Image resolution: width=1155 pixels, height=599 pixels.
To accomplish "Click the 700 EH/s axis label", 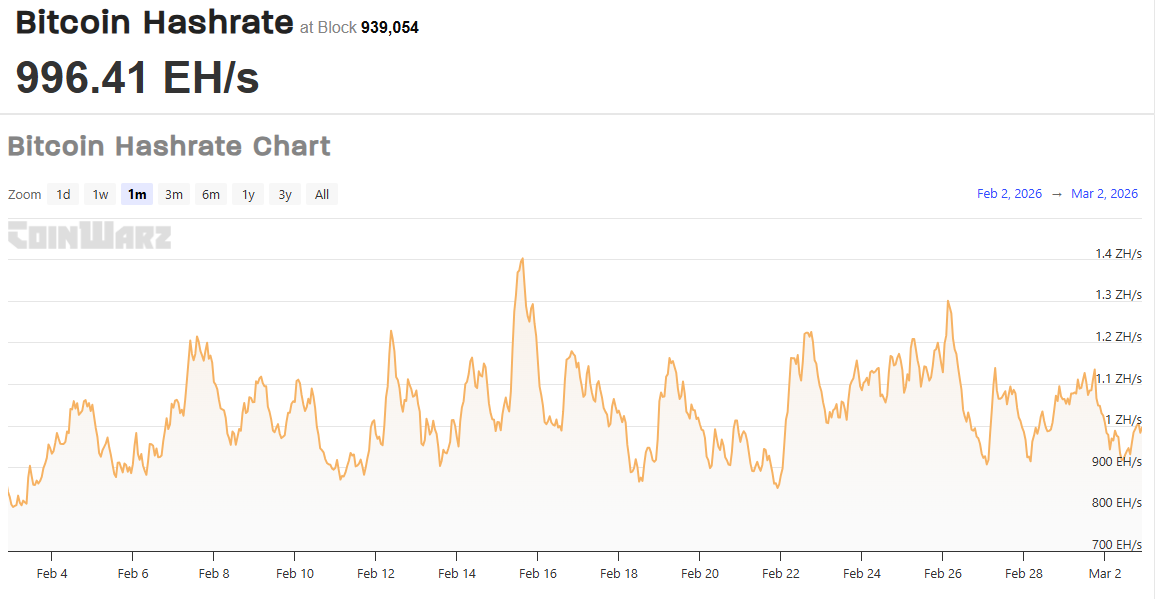I will pos(1117,545).
